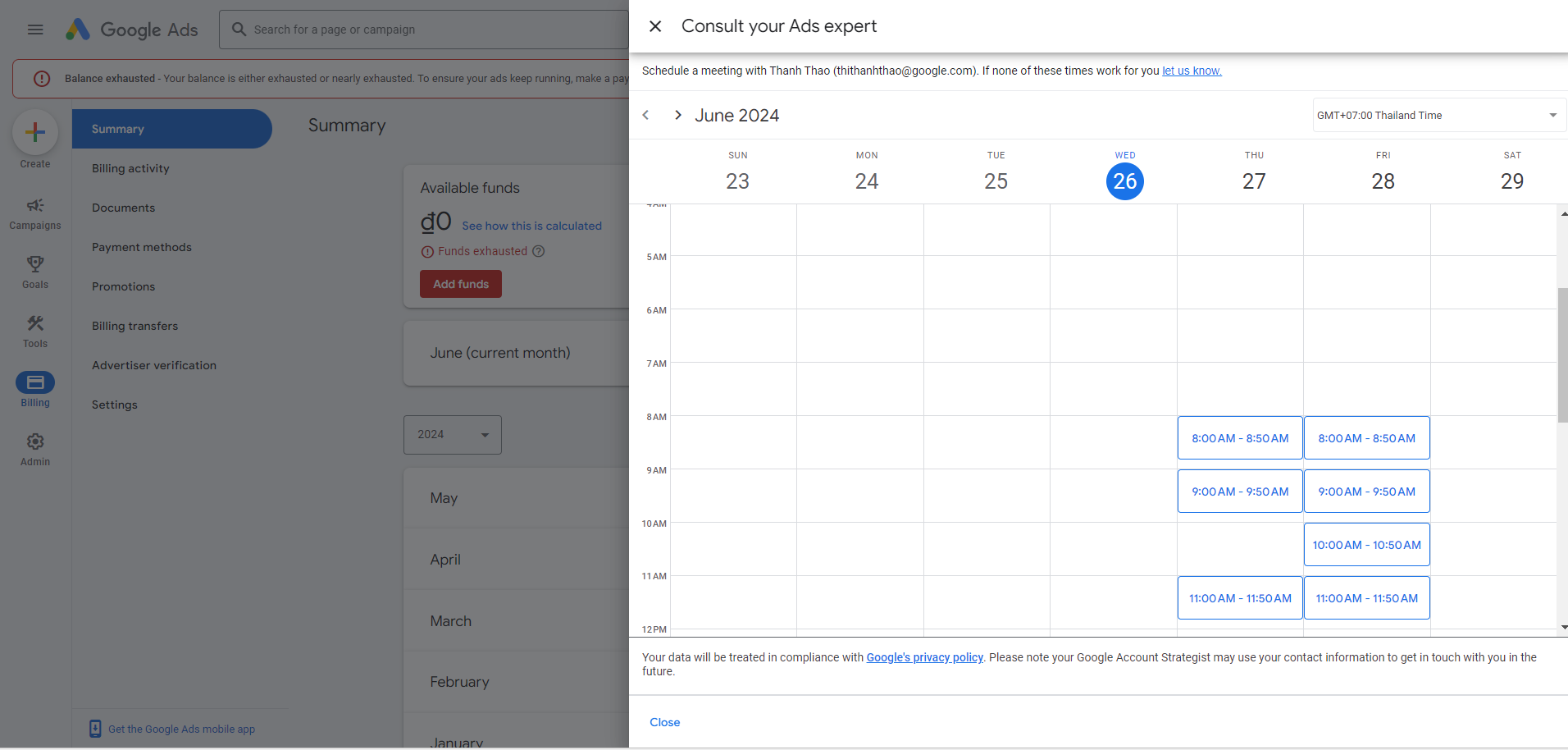Book Friday 8:00 AM - 8:50 AM slot
1568x750 pixels.
[x=1366, y=438]
